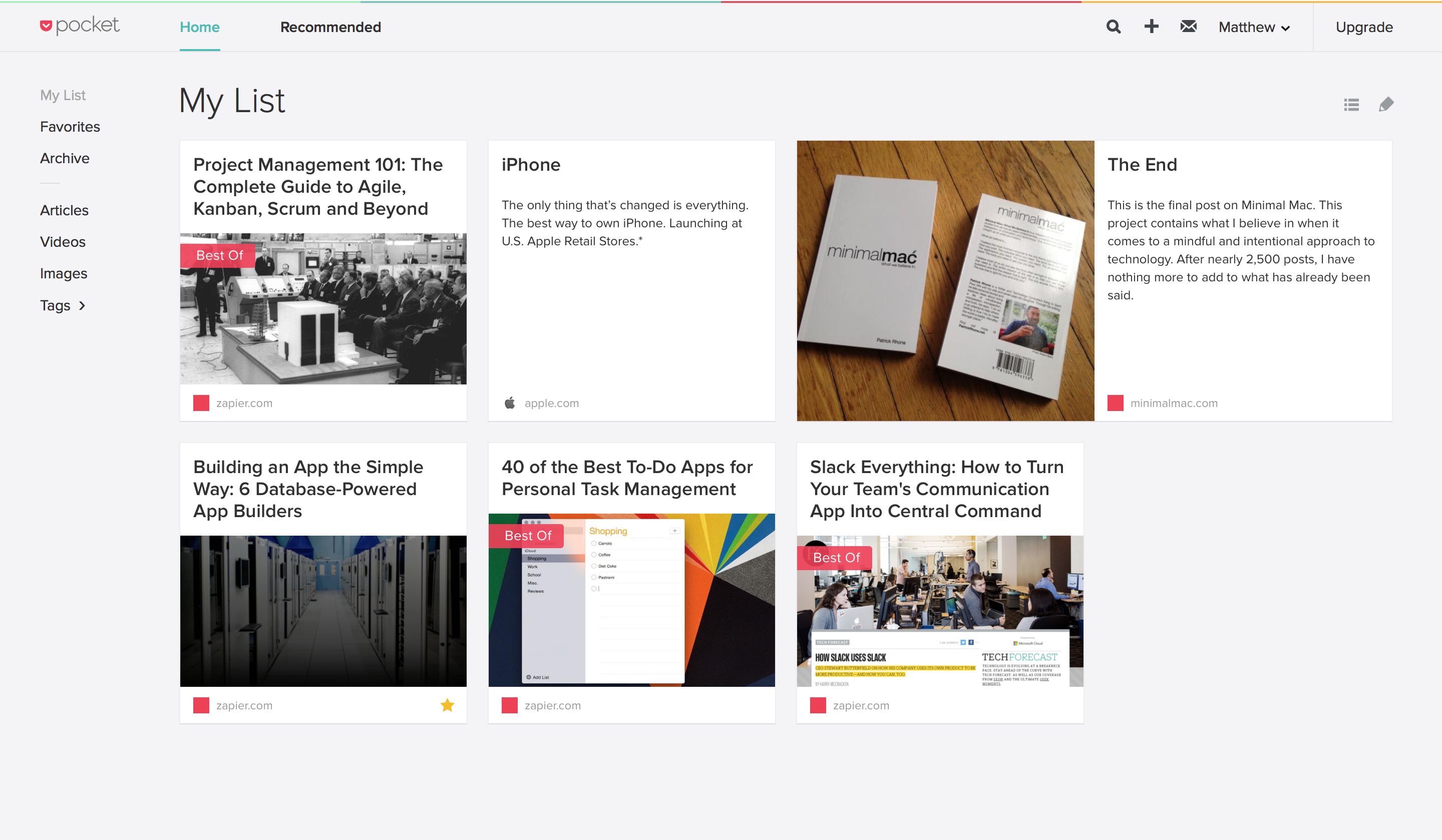The width and height of the screenshot is (1442, 840).
Task: Click the Upgrade button
Action: point(1364,28)
